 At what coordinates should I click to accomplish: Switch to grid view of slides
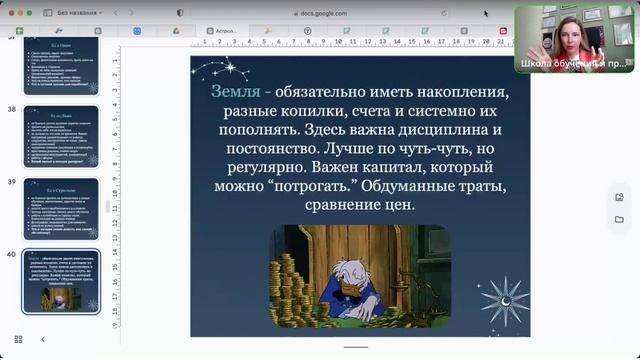pyautogui.click(x=18, y=339)
